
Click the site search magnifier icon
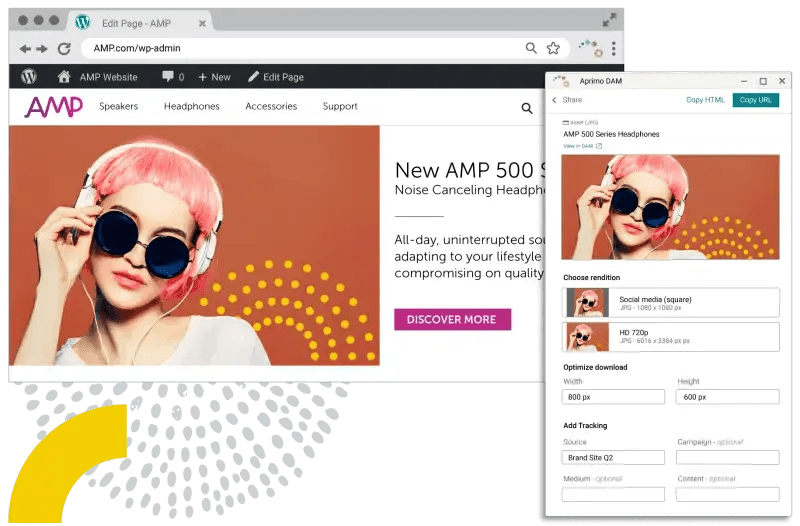(x=527, y=108)
